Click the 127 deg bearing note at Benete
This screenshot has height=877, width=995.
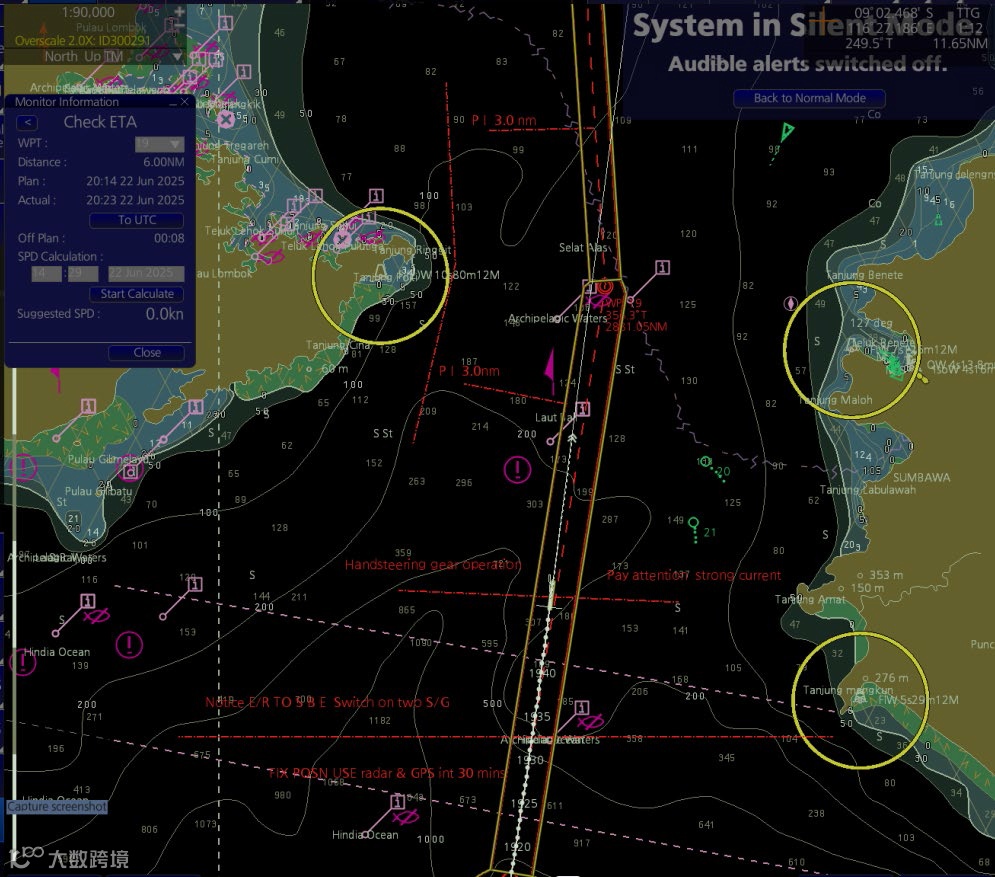click(871, 323)
